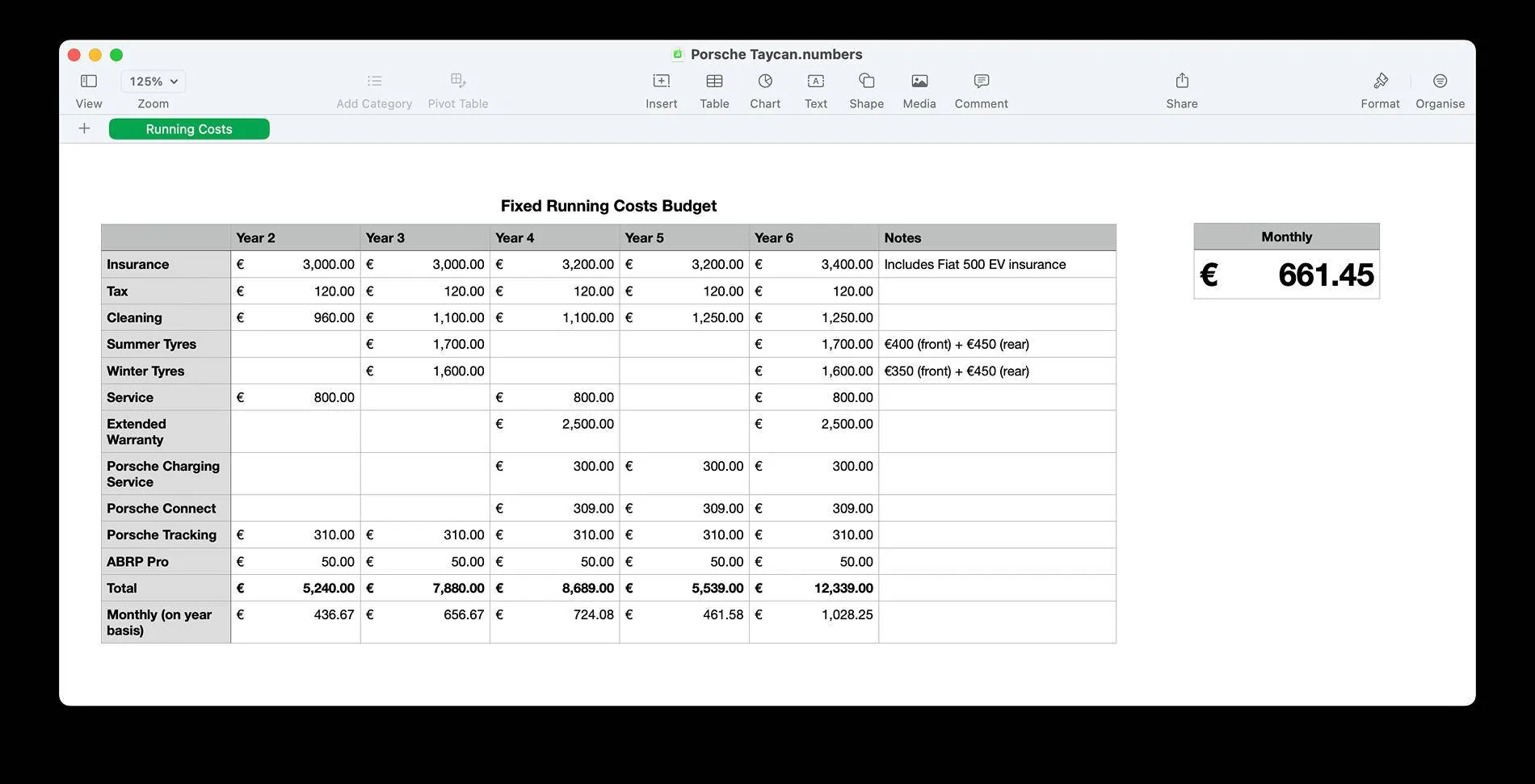The image size is (1535, 784).
Task: Select the Total Year 5 cell 5,539.00
Action: coord(684,588)
